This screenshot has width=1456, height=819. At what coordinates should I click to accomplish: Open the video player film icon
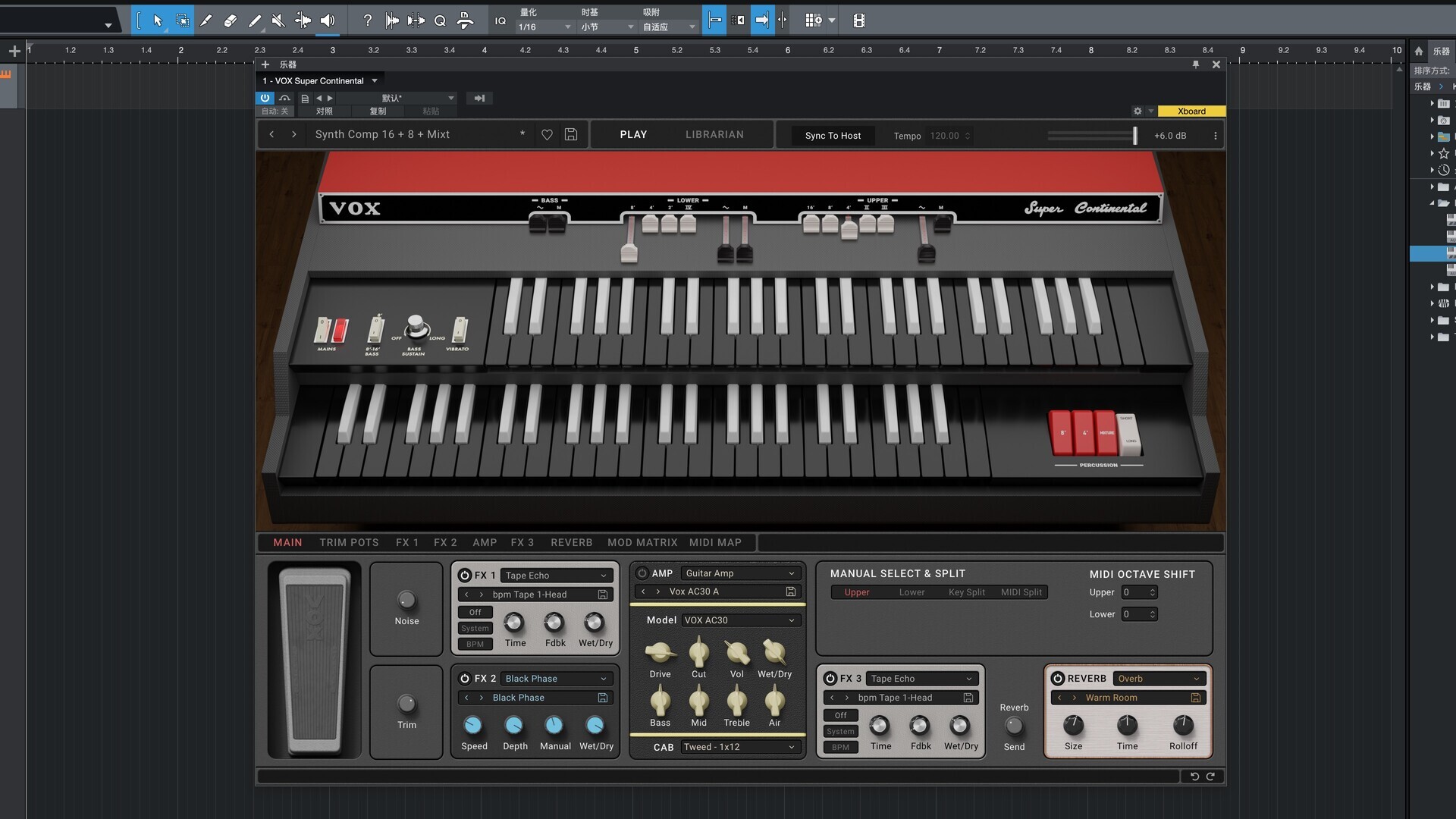(x=858, y=20)
